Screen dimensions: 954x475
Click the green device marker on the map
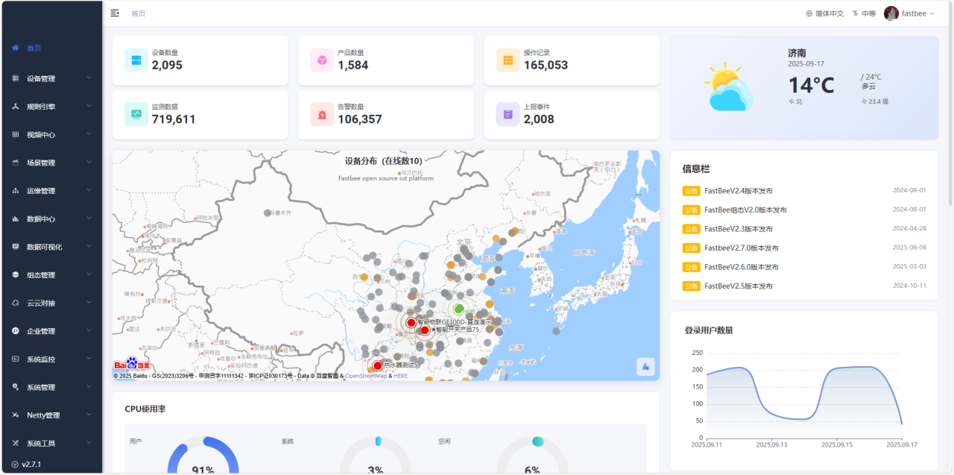point(459,309)
